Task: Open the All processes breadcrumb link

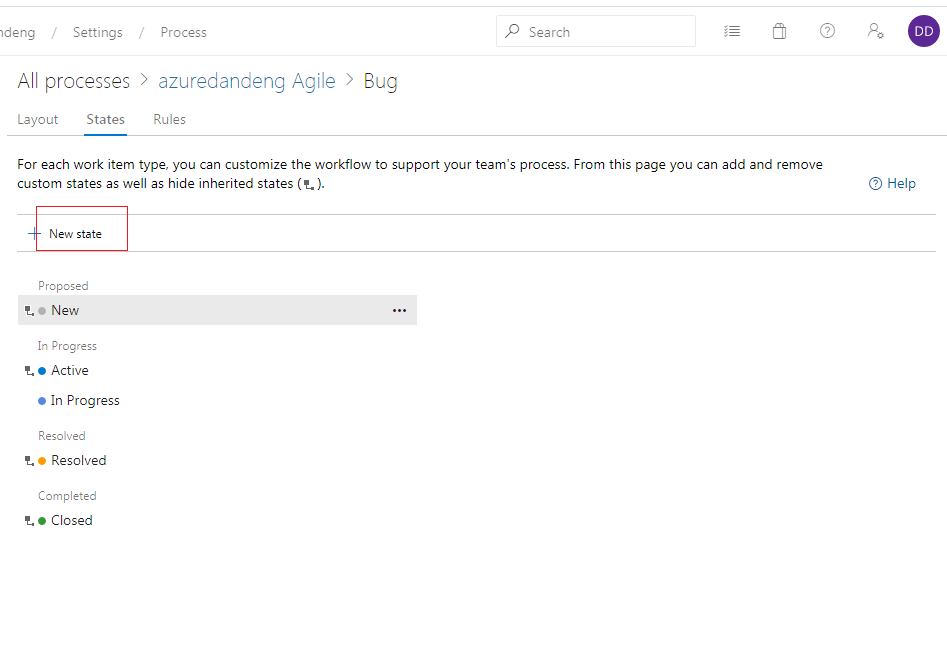Action: 73,80
